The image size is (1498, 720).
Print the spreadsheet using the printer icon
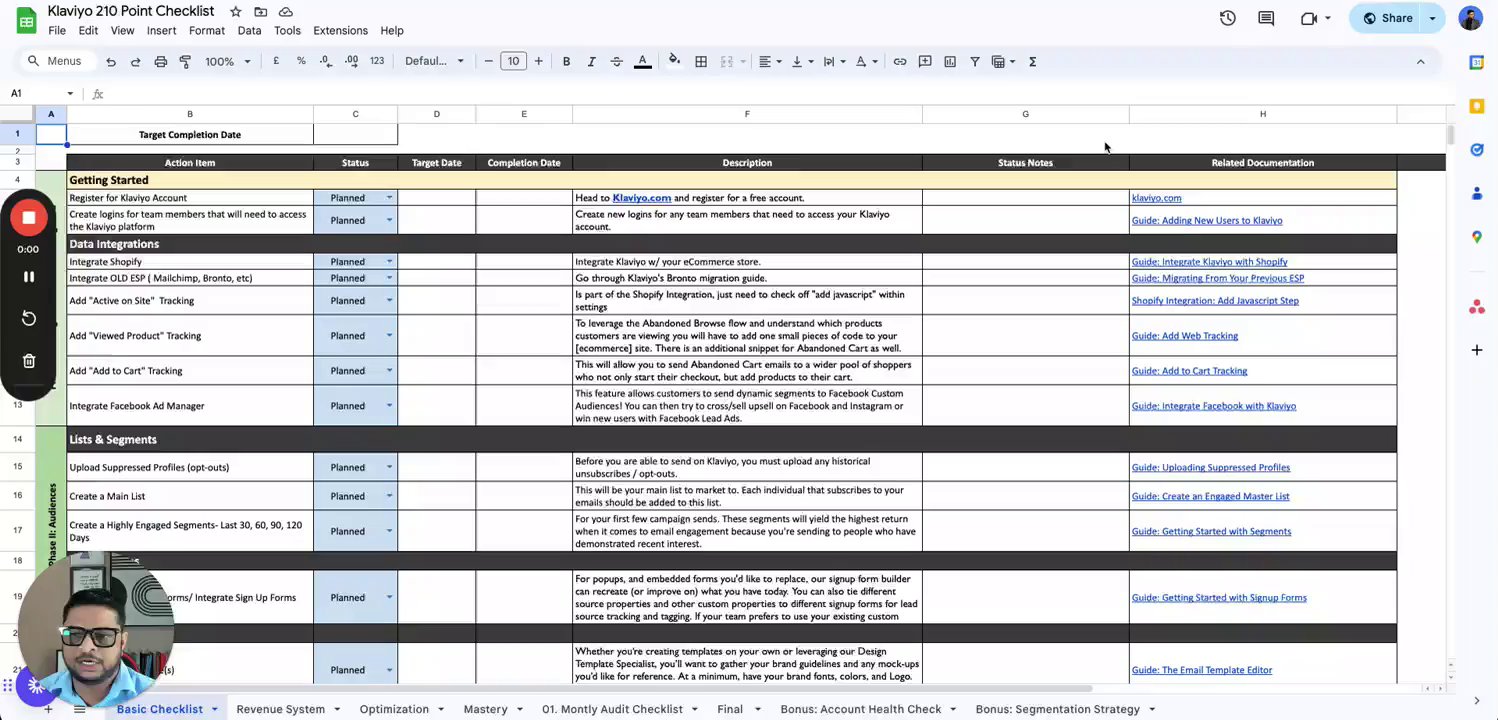pos(160,62)
